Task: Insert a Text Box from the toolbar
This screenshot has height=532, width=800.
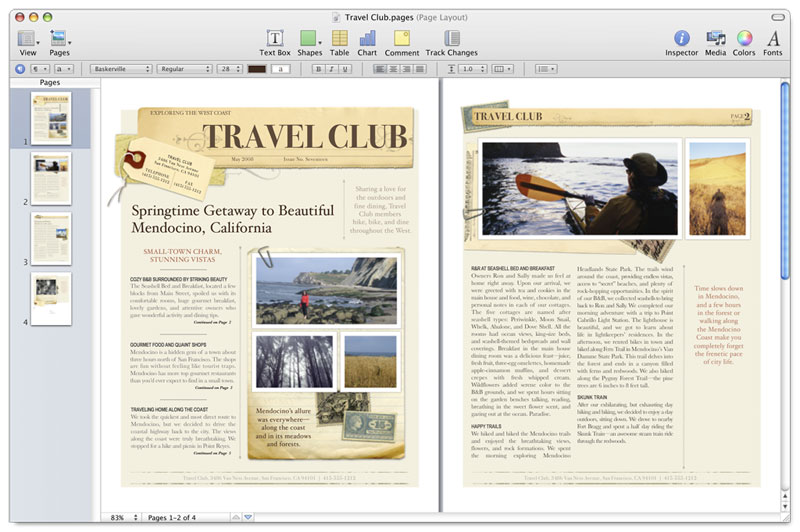Action: (x=274, y=39)
